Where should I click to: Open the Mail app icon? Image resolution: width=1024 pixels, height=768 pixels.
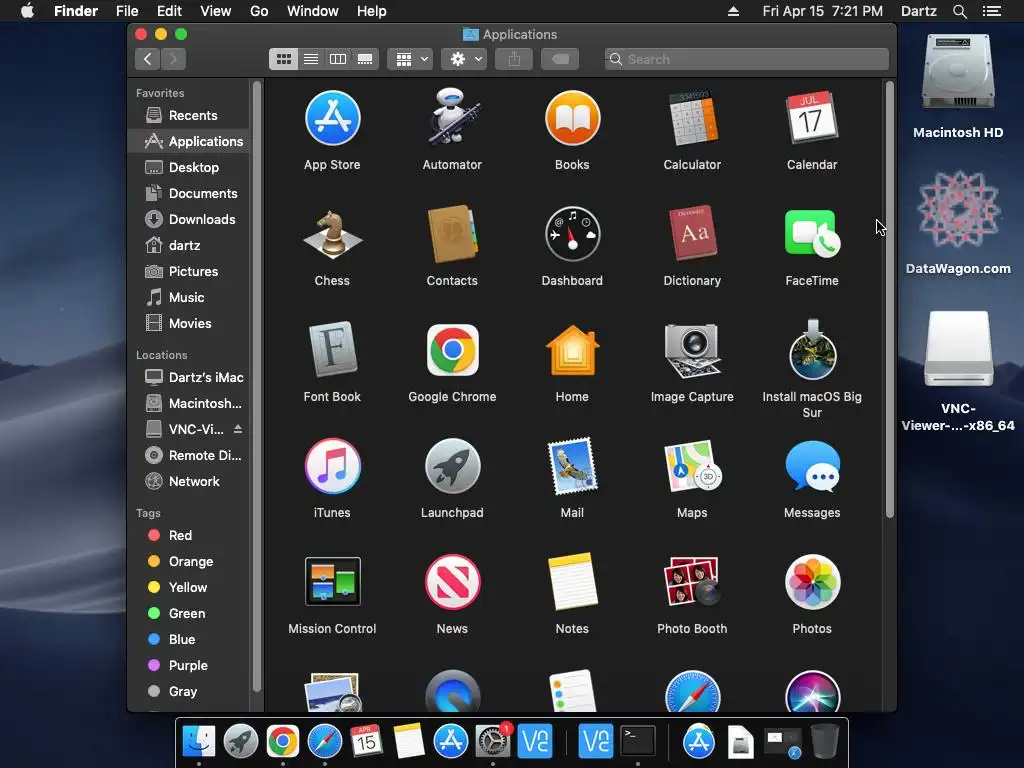click(x=572, y=466)
